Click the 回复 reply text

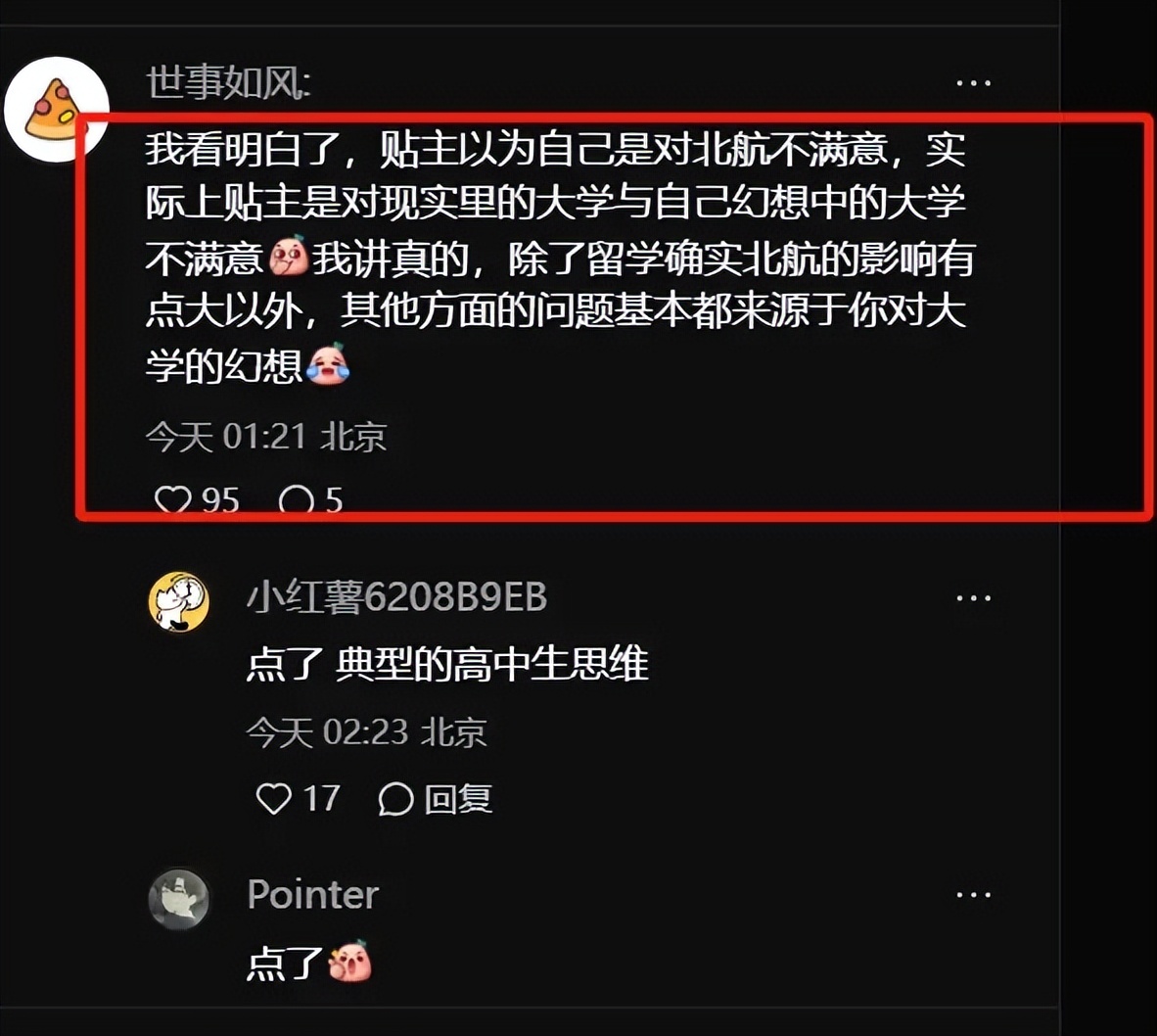coord(458,798)
